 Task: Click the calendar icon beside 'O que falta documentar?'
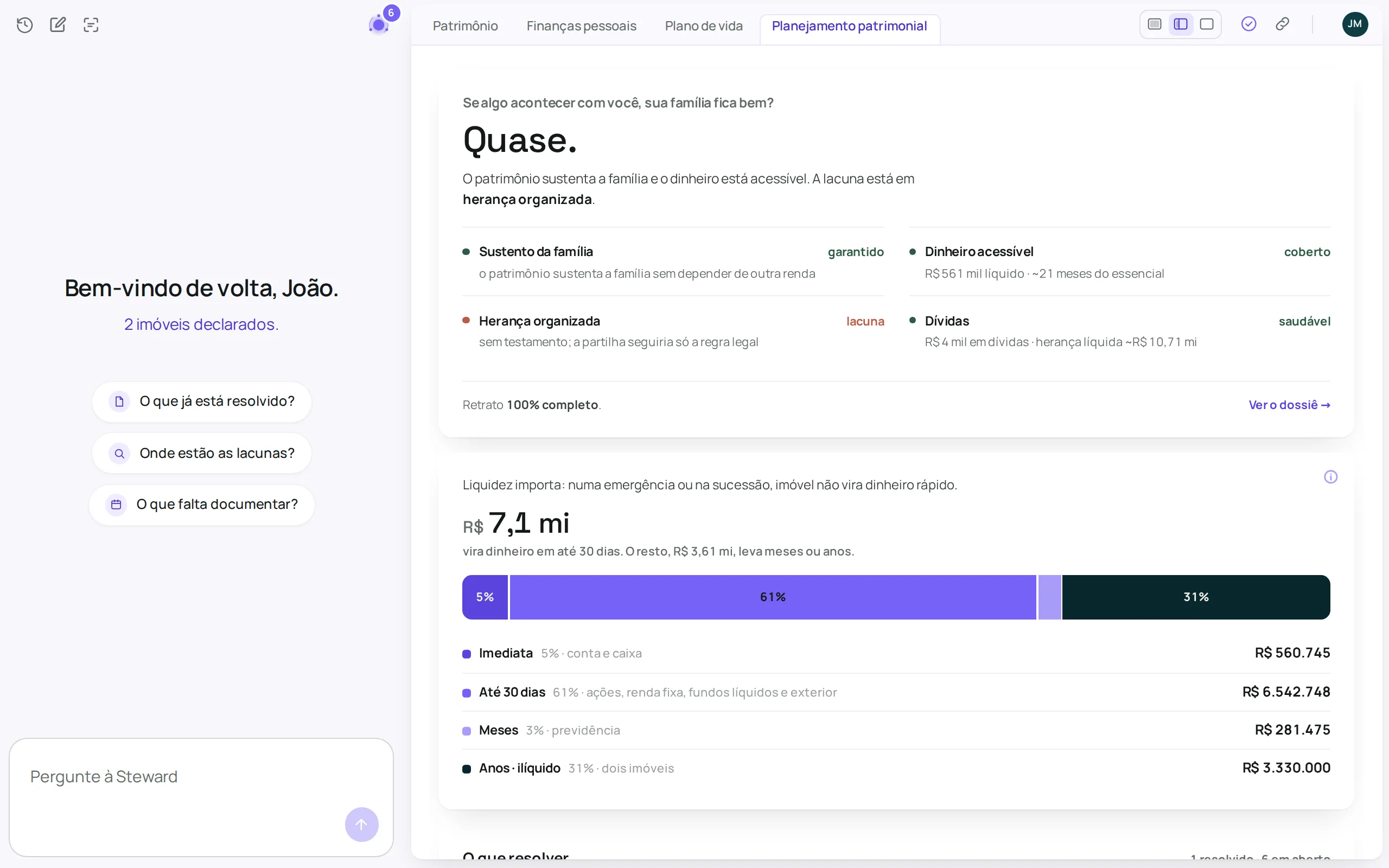tap(116, 505)
